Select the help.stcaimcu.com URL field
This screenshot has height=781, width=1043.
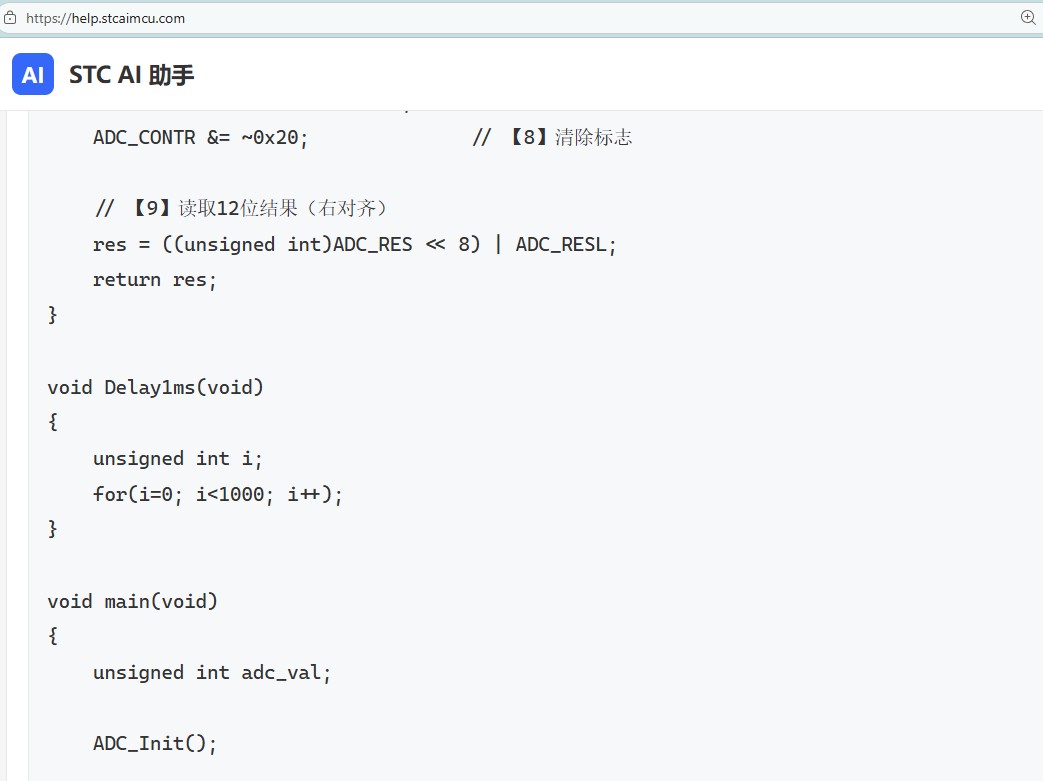click(x=105, y=18)
